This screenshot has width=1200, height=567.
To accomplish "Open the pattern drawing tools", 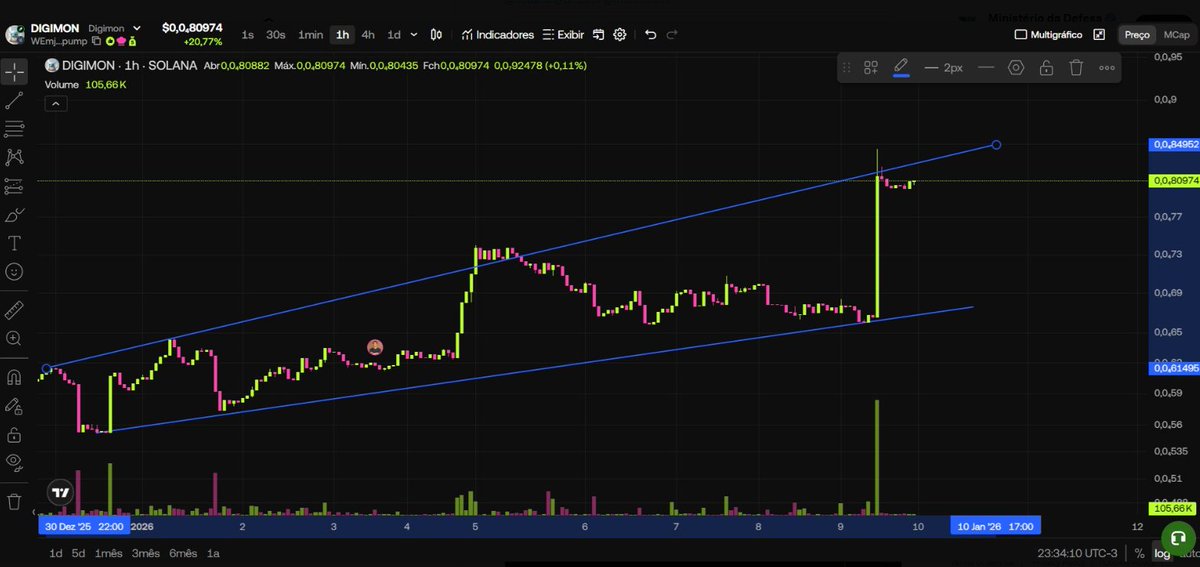I will [x=14, y=157].
